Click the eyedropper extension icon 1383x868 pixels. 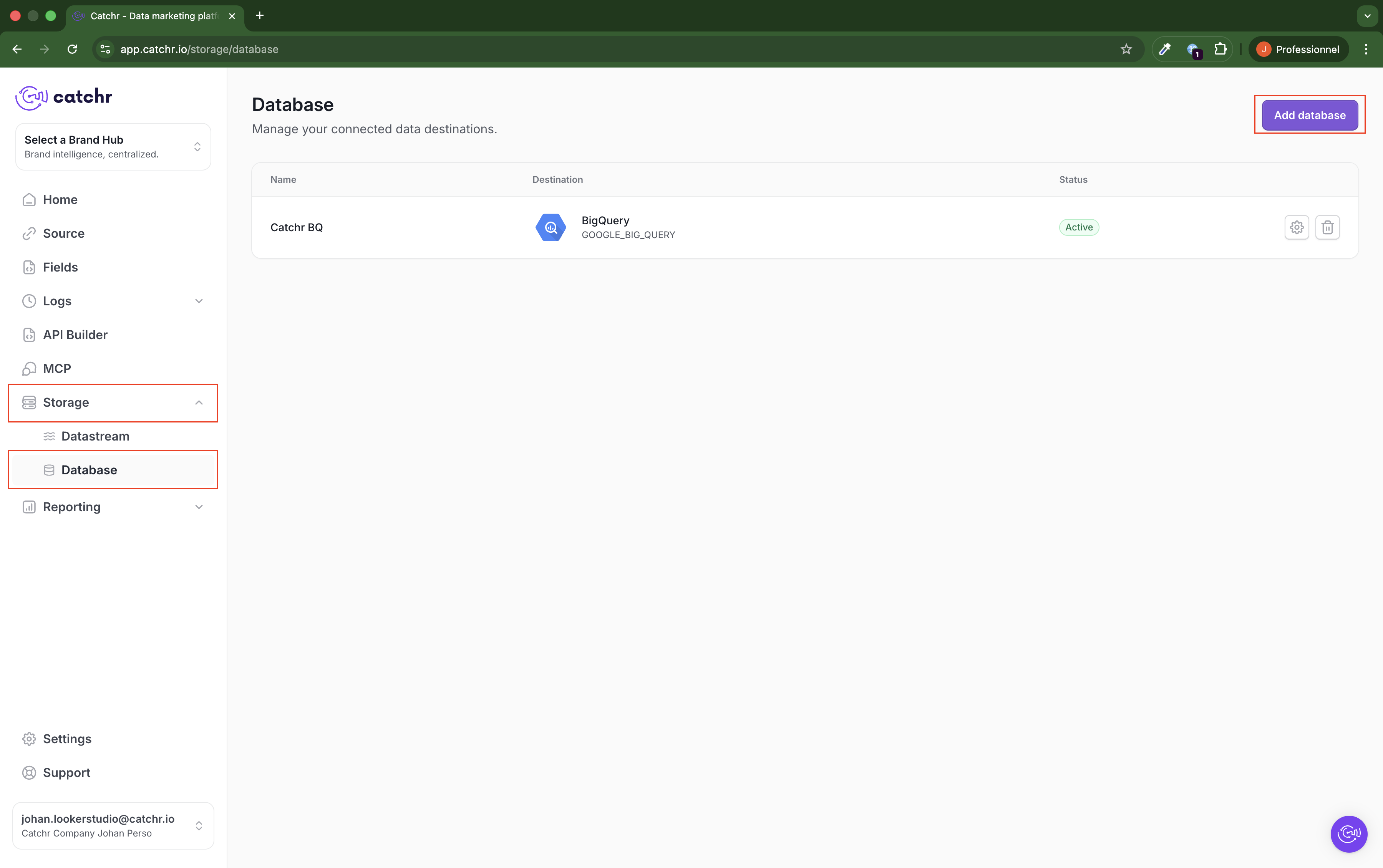pyautogui.click(x=1165, y=50)
